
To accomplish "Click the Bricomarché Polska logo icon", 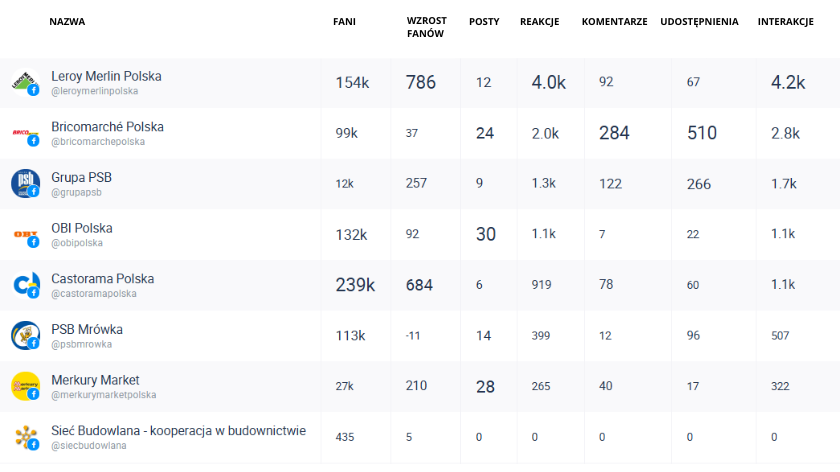I will pos(25,133).
